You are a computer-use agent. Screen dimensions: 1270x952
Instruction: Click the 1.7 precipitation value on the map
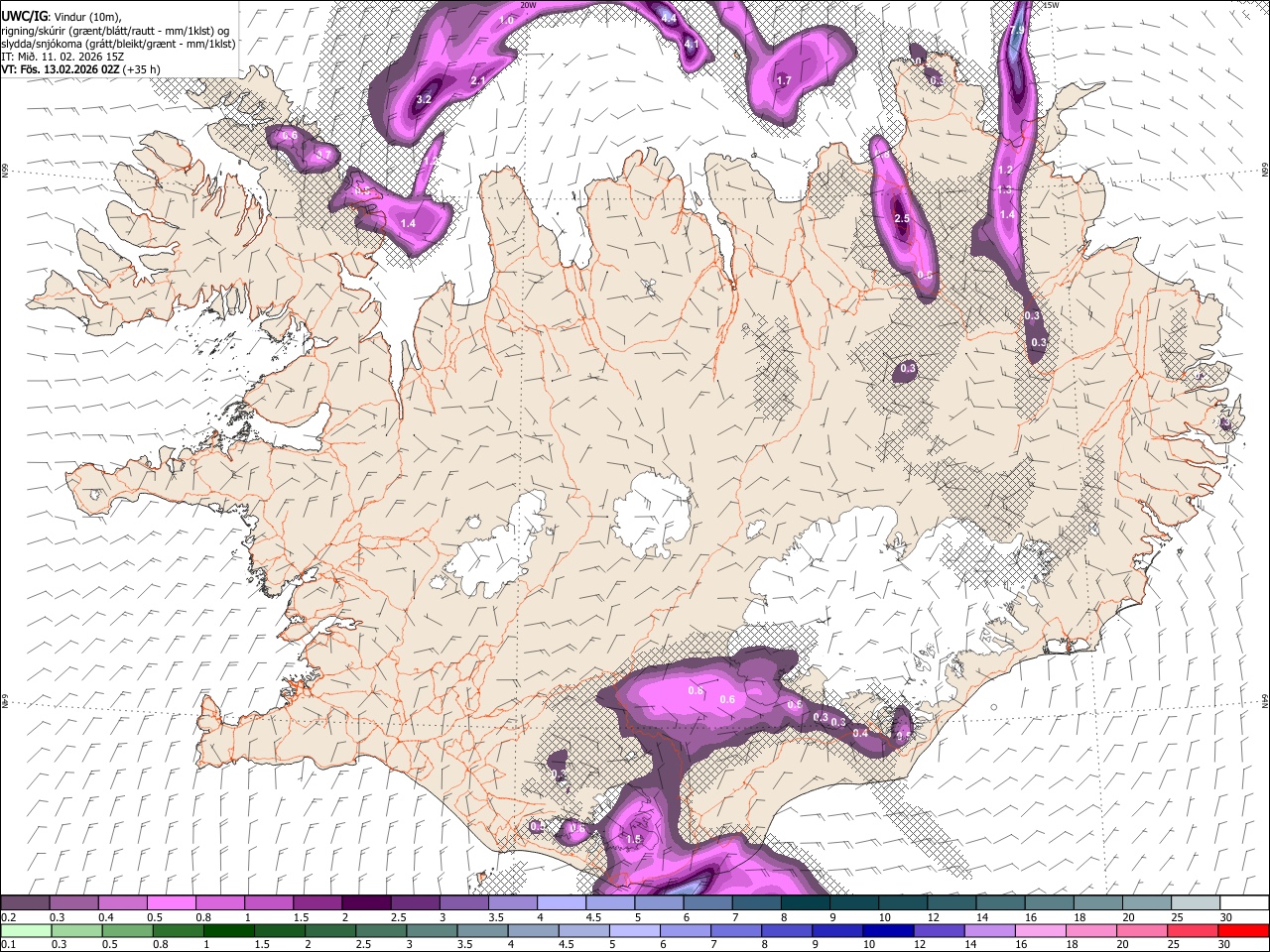(784, 80)
